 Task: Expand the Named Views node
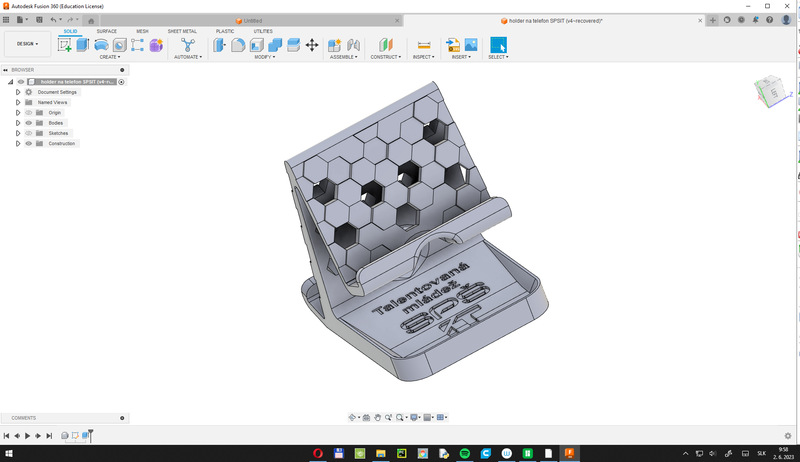click(18, 102)
